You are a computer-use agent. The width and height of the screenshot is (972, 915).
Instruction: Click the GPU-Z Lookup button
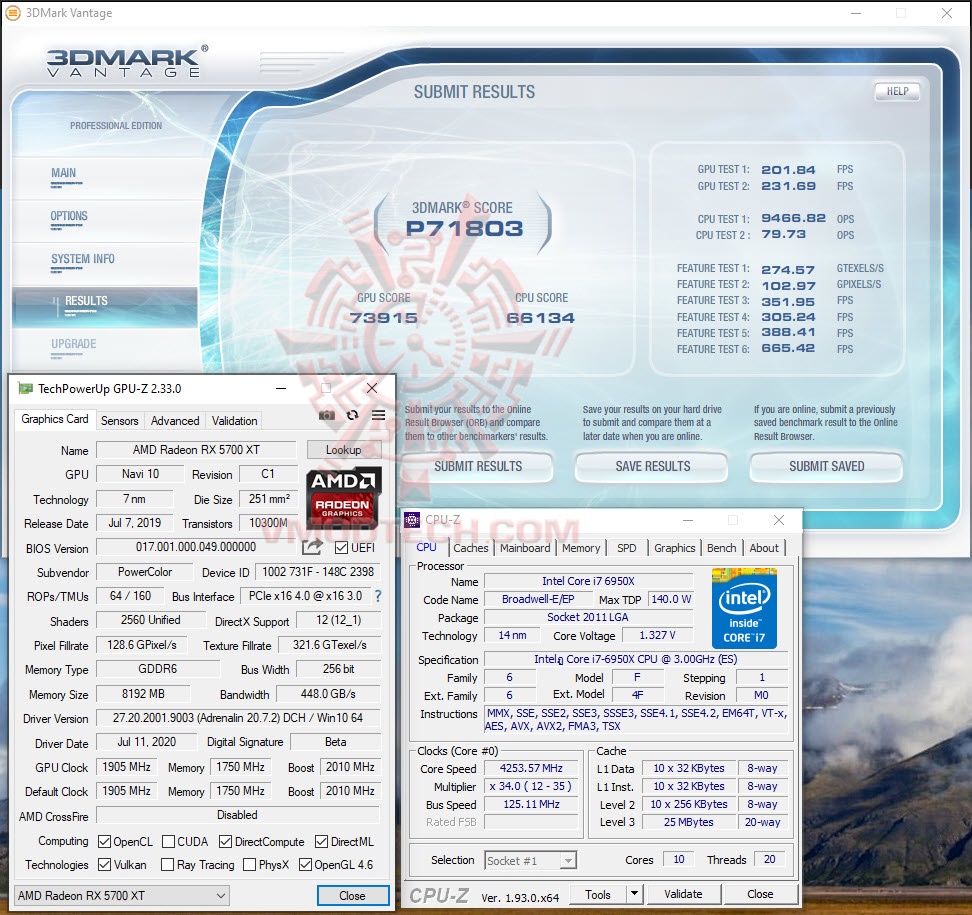click(x=343, y=450)
